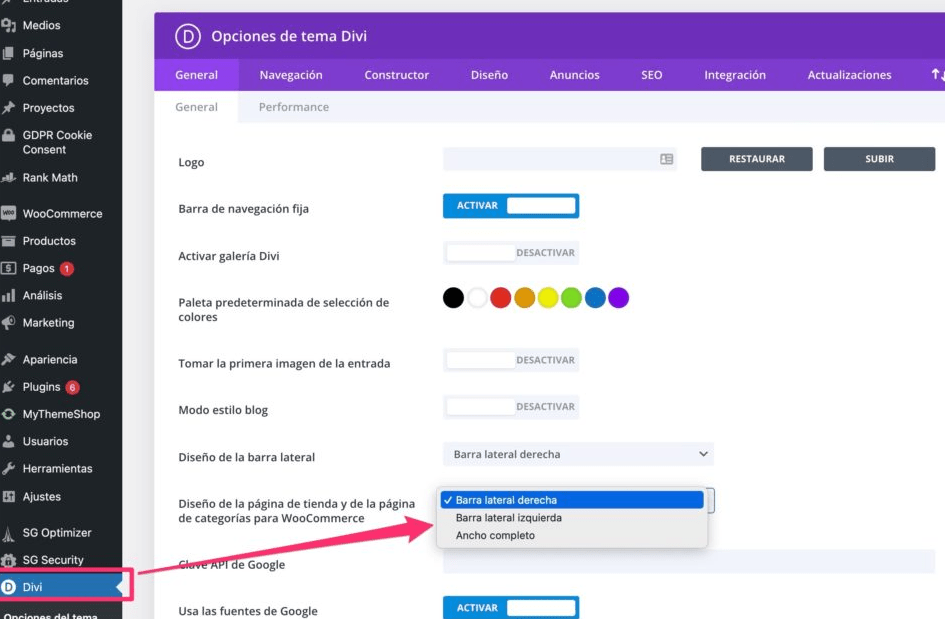
Task: Enable the Modo estilo blog toggle
Action: (x=511, y=407)
